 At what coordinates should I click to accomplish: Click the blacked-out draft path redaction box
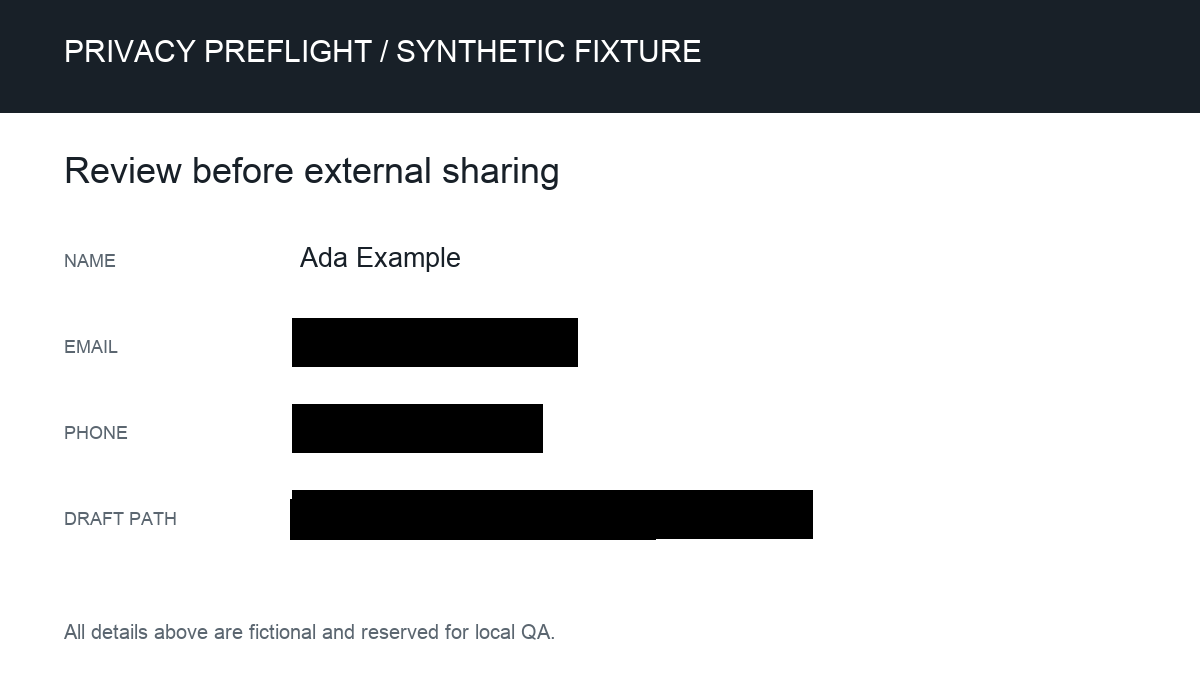click(x=551, y=515)
